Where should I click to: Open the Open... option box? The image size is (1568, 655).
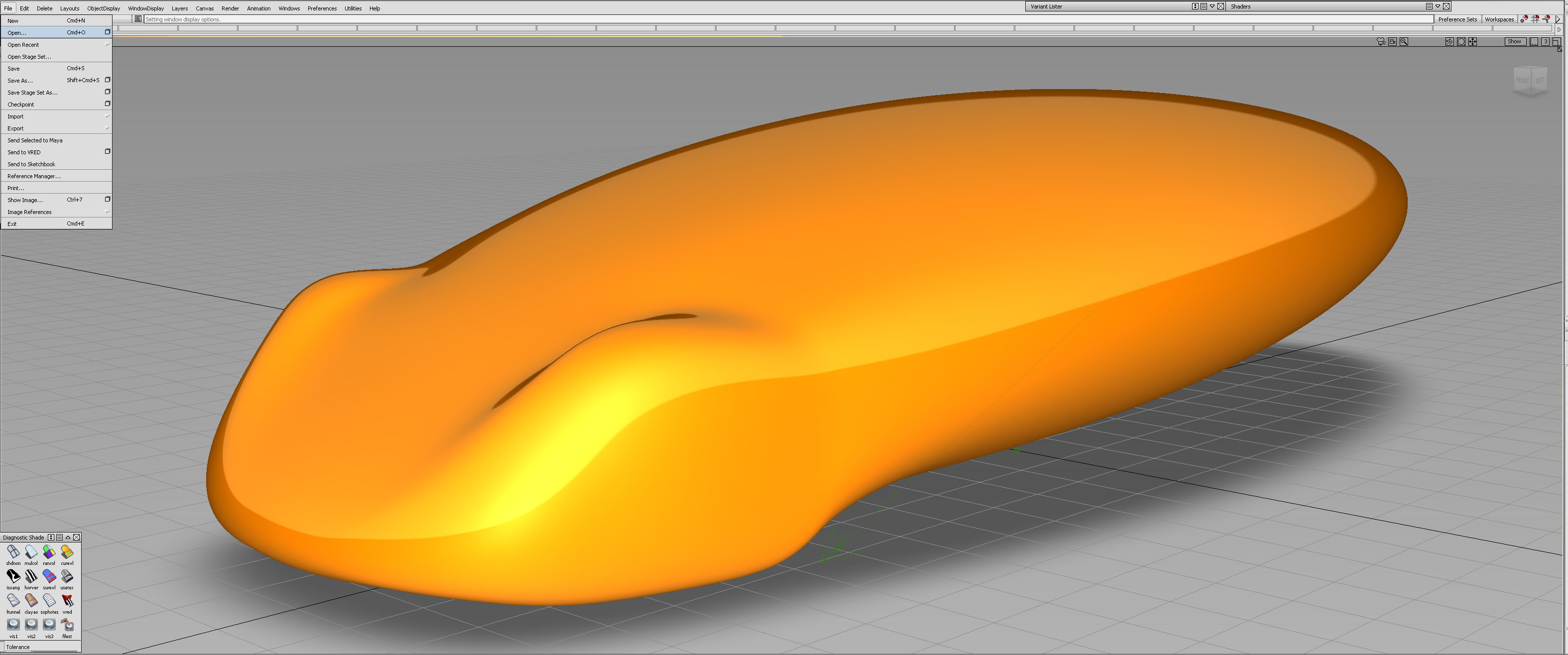[x=107, y=32]
